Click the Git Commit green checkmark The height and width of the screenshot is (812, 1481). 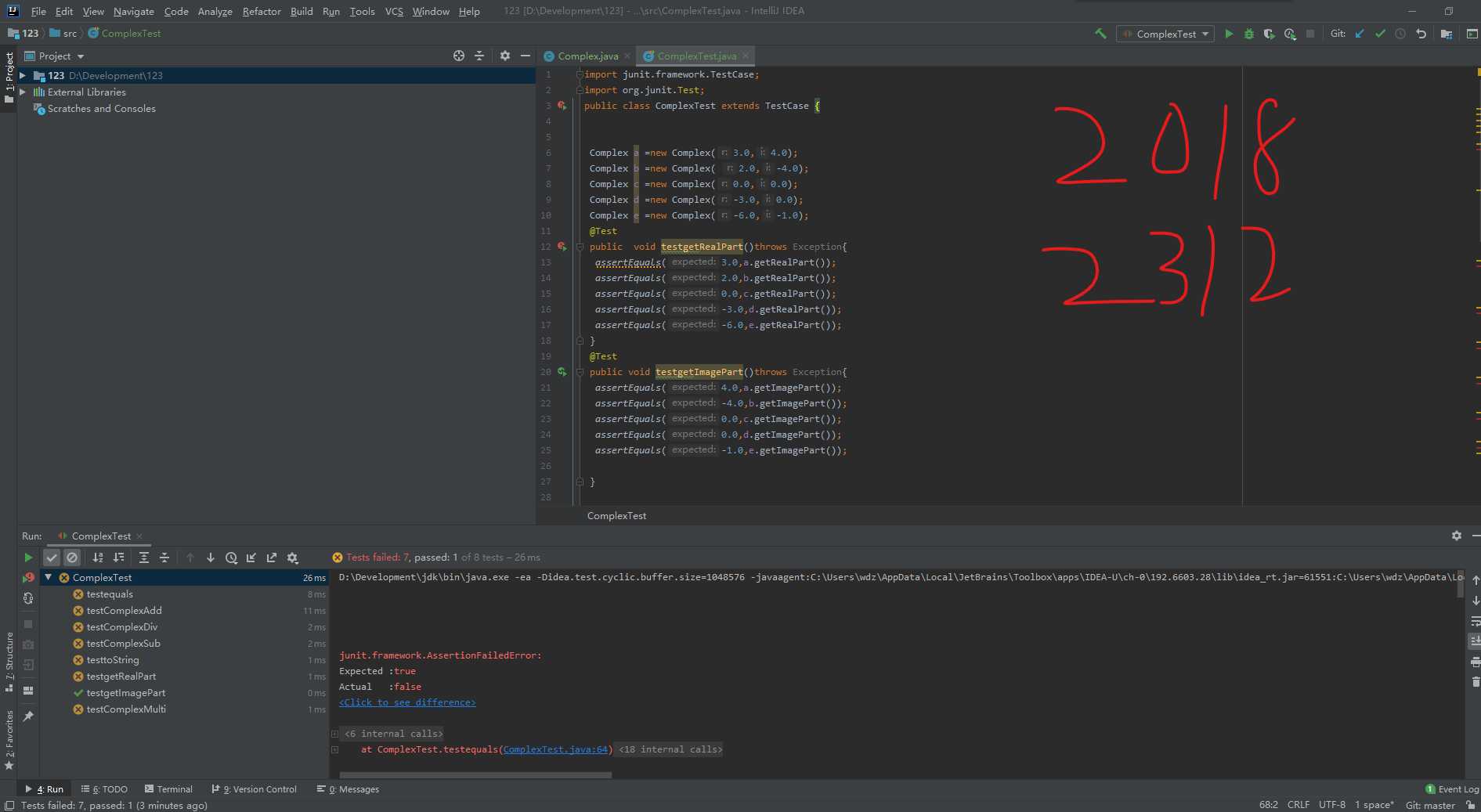point(1380,34)
